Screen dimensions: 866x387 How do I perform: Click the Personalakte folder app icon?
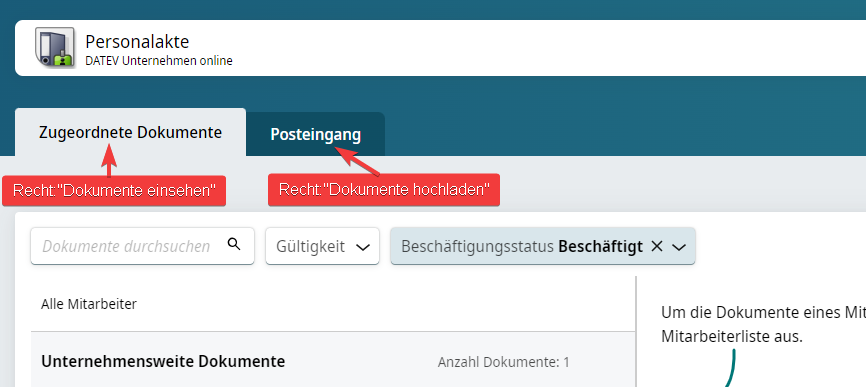pyautogui.click(x=55, y=48)
